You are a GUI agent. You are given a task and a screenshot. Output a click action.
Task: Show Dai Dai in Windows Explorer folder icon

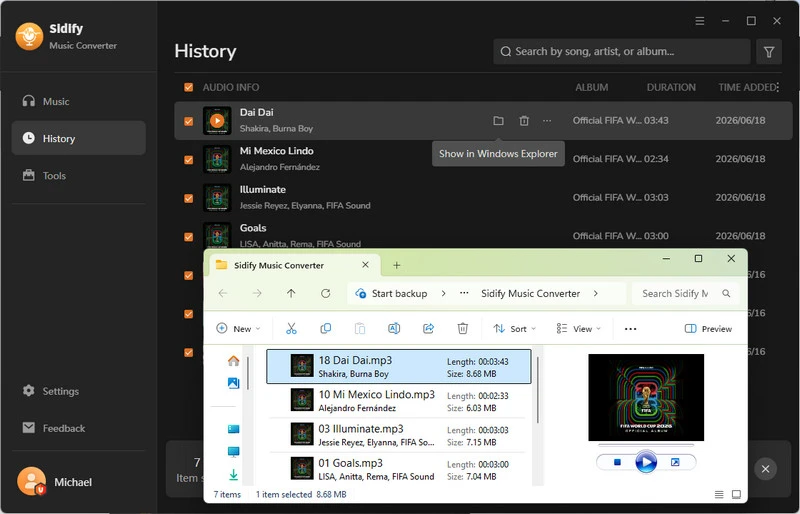click(498, 120)
